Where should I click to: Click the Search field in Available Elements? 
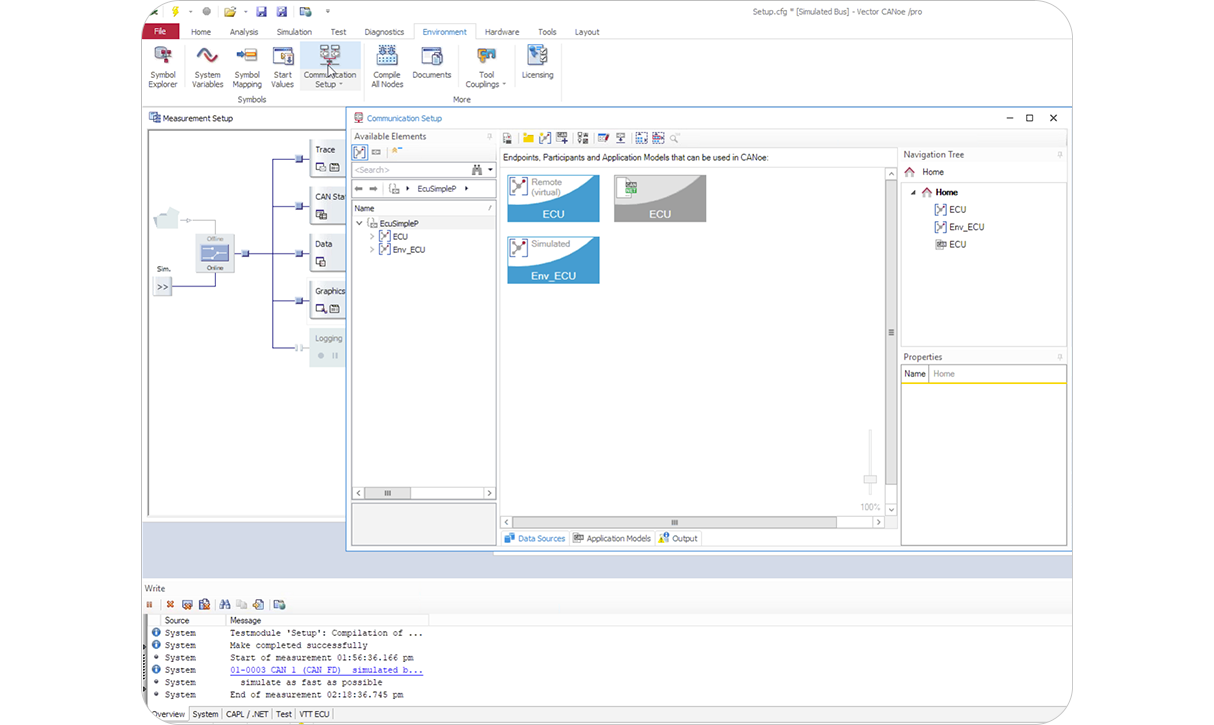[410, 170]
